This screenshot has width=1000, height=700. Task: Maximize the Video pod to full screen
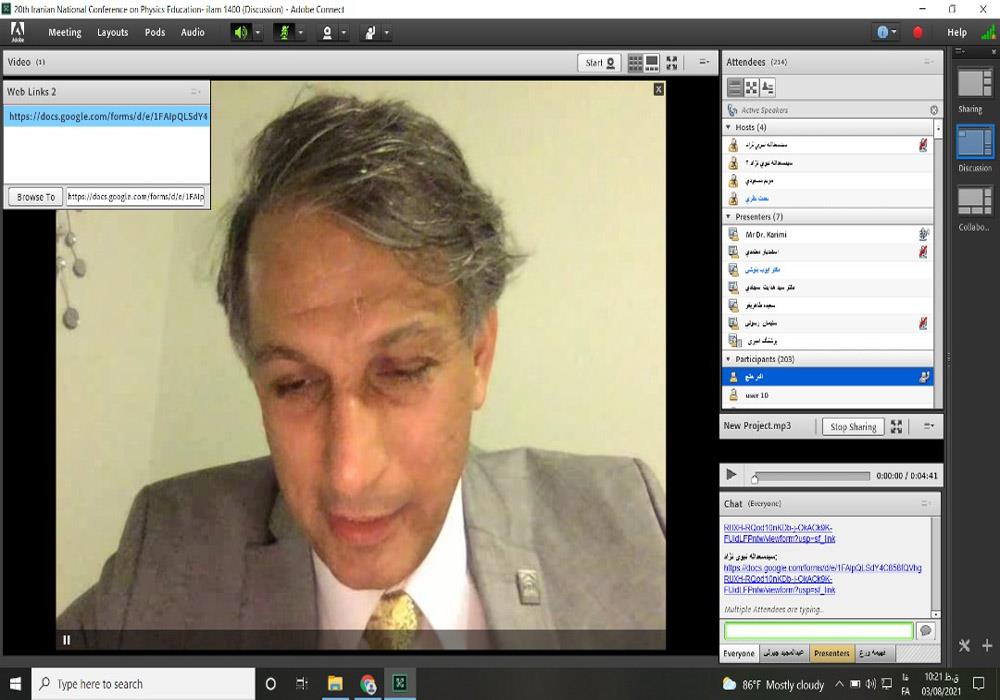point(672,62)
